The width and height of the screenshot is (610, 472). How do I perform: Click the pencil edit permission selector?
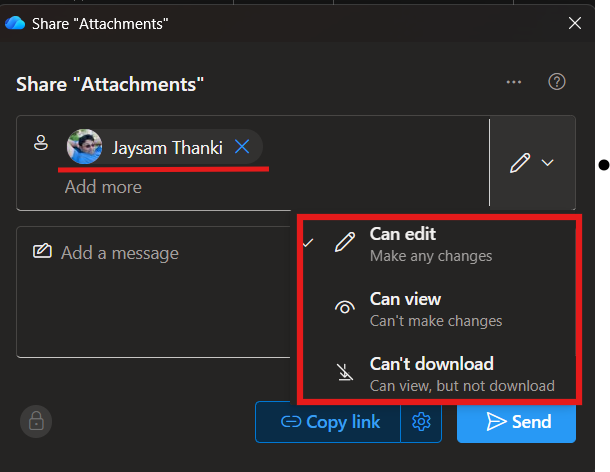(520, 163)
